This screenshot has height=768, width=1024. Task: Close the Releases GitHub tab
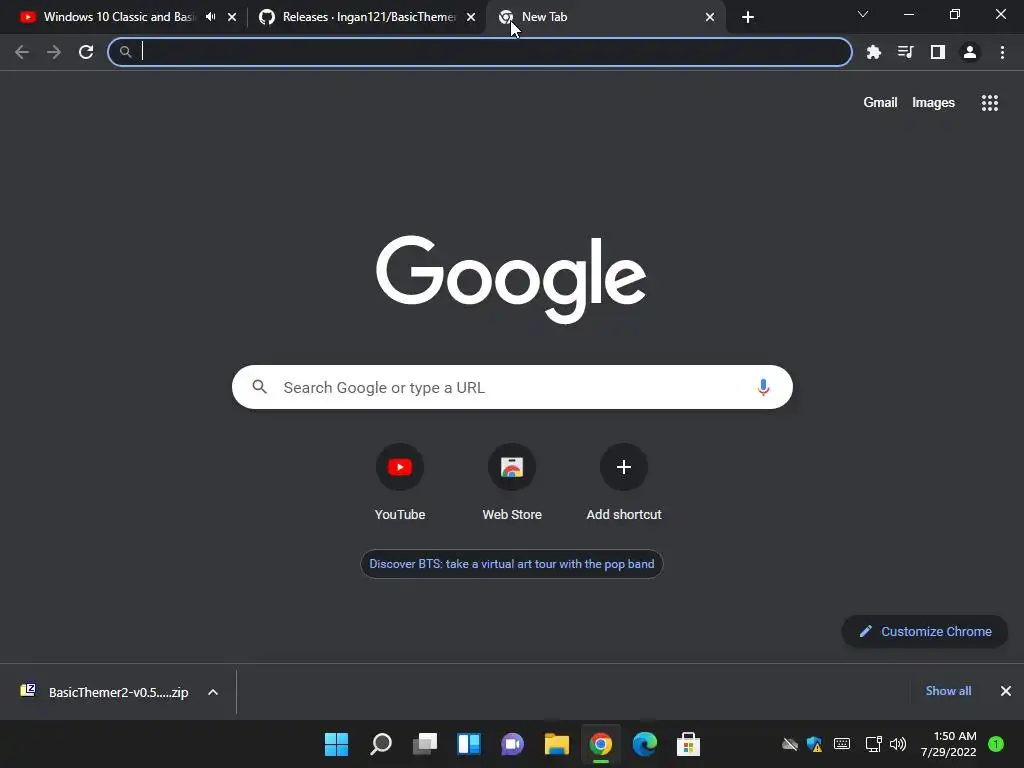pos(471,17)
